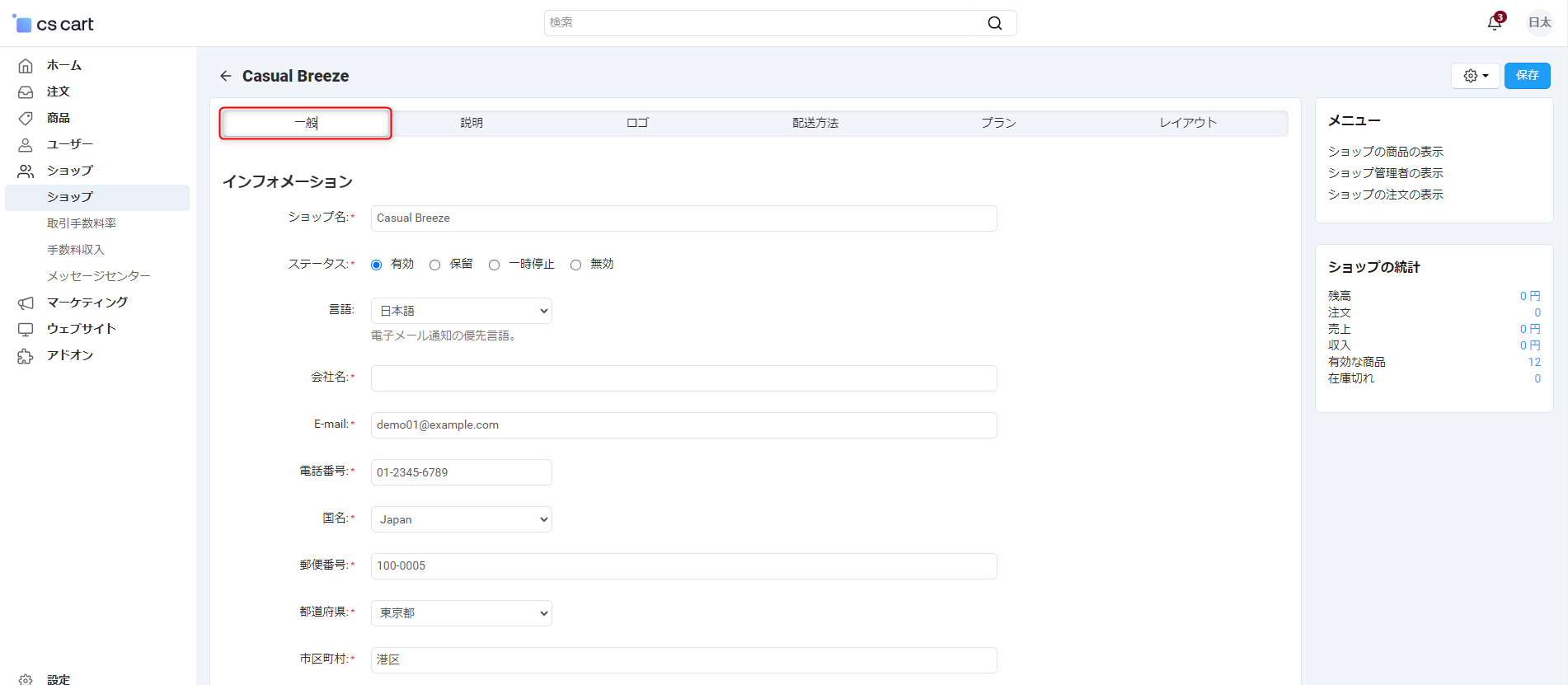Click the Add-ons puzzle piece icon

[26, 356]
